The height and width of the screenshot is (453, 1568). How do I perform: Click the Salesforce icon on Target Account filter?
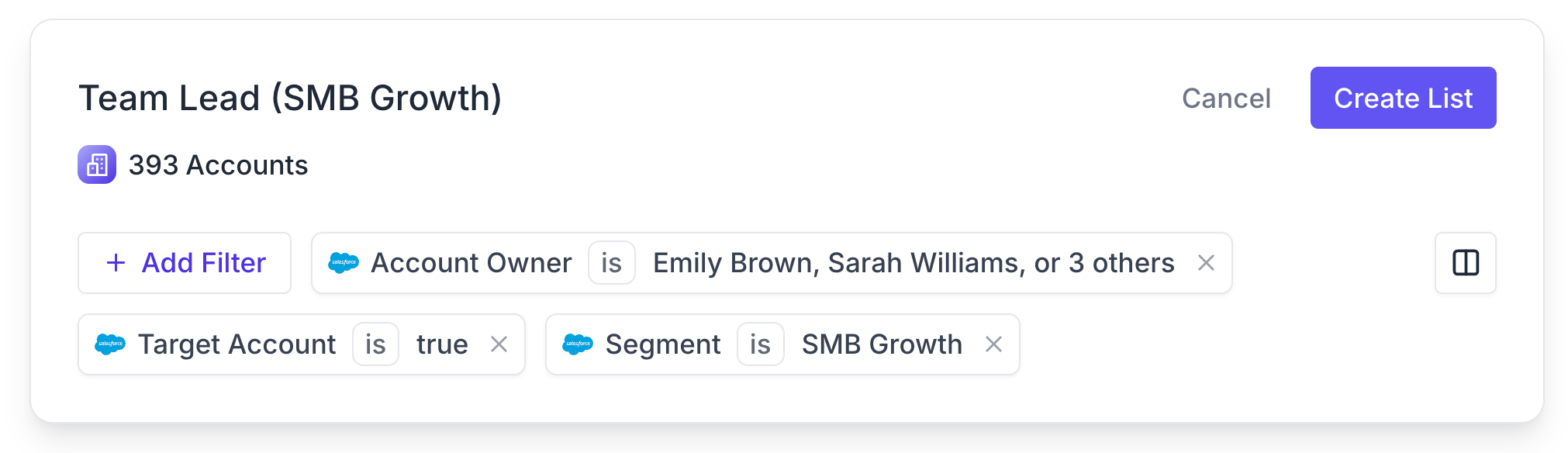[111, 344]
